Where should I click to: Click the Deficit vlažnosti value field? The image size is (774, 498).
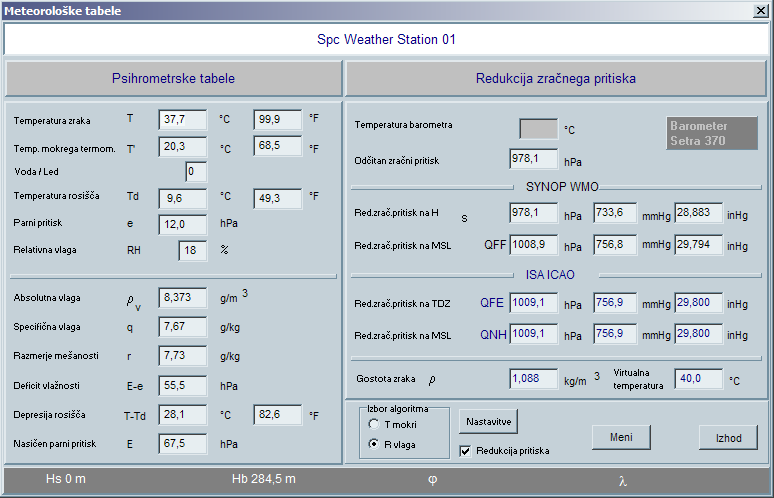183,385
